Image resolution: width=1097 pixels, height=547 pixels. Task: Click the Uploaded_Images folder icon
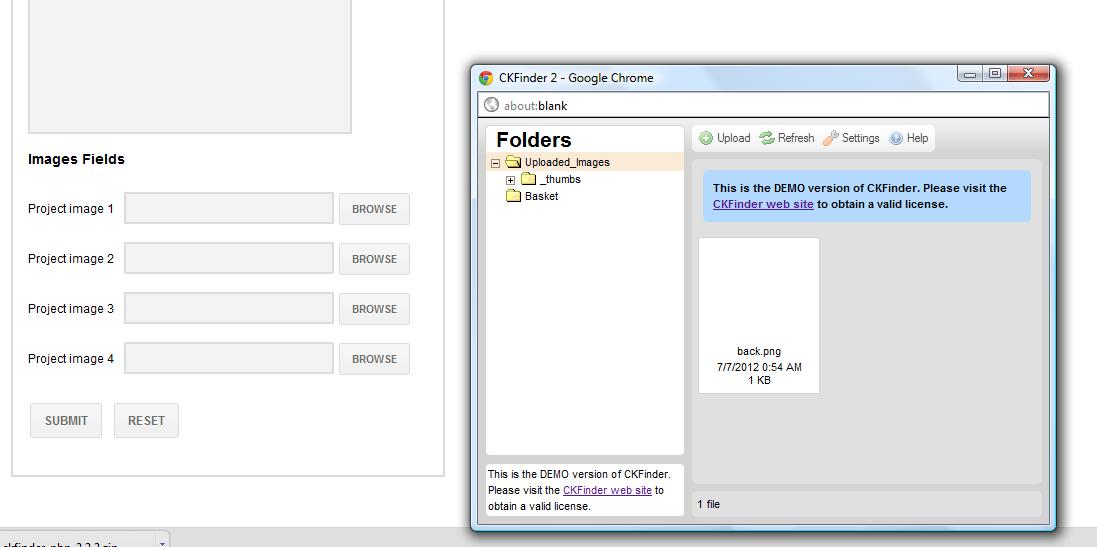(513, 162)
